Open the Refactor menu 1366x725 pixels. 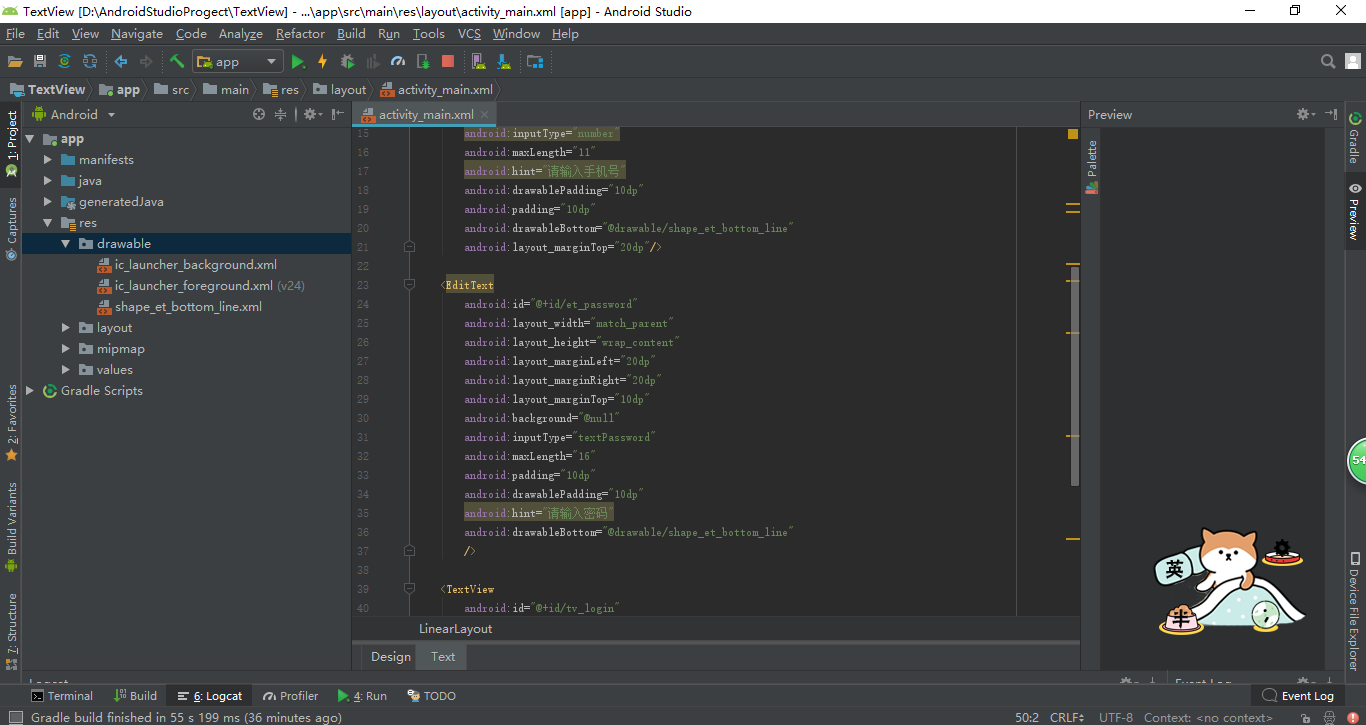pyautogui.click(x=300, y=33)
